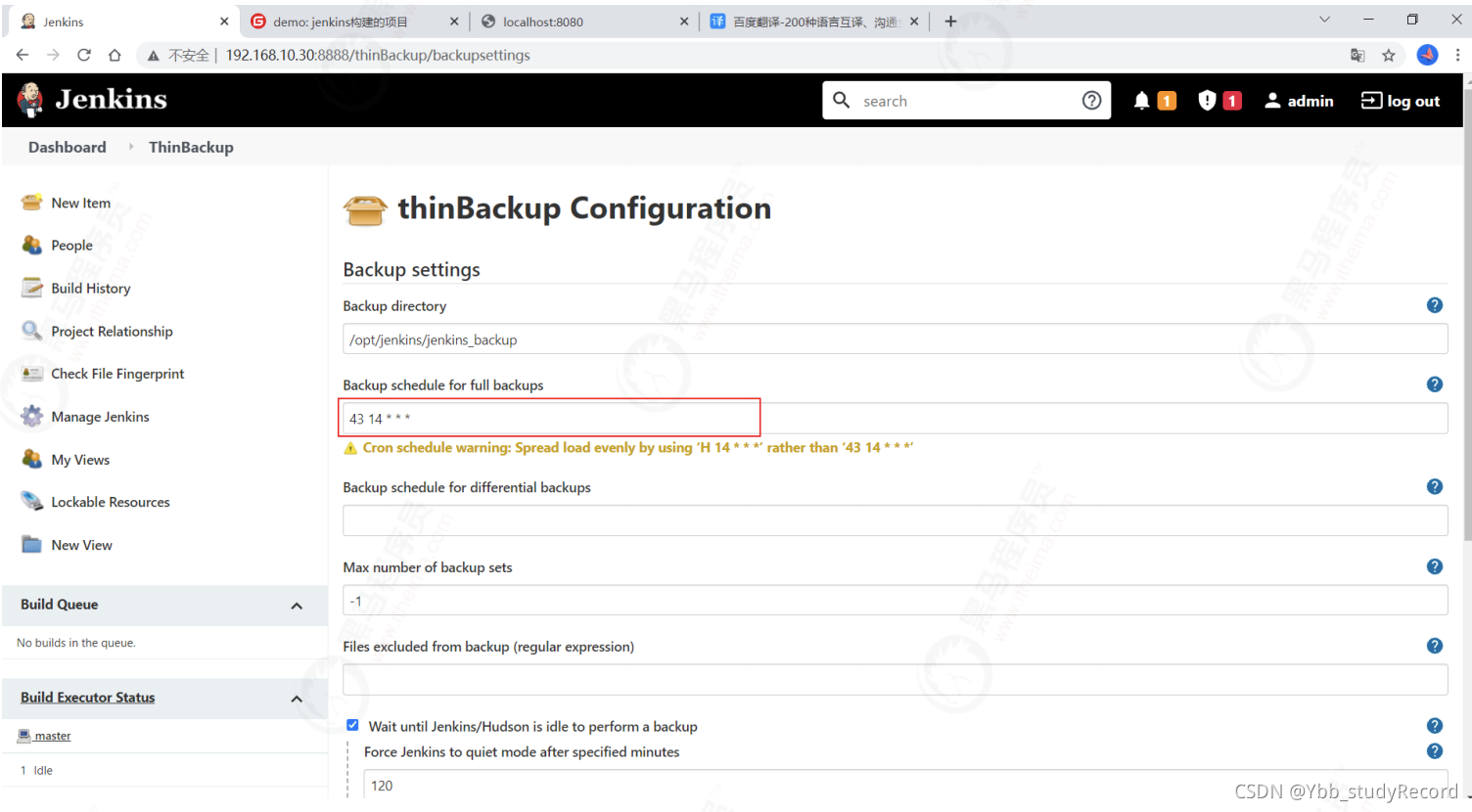Open the New View link
Screen dimensions: 1472x812
[82, 545]
